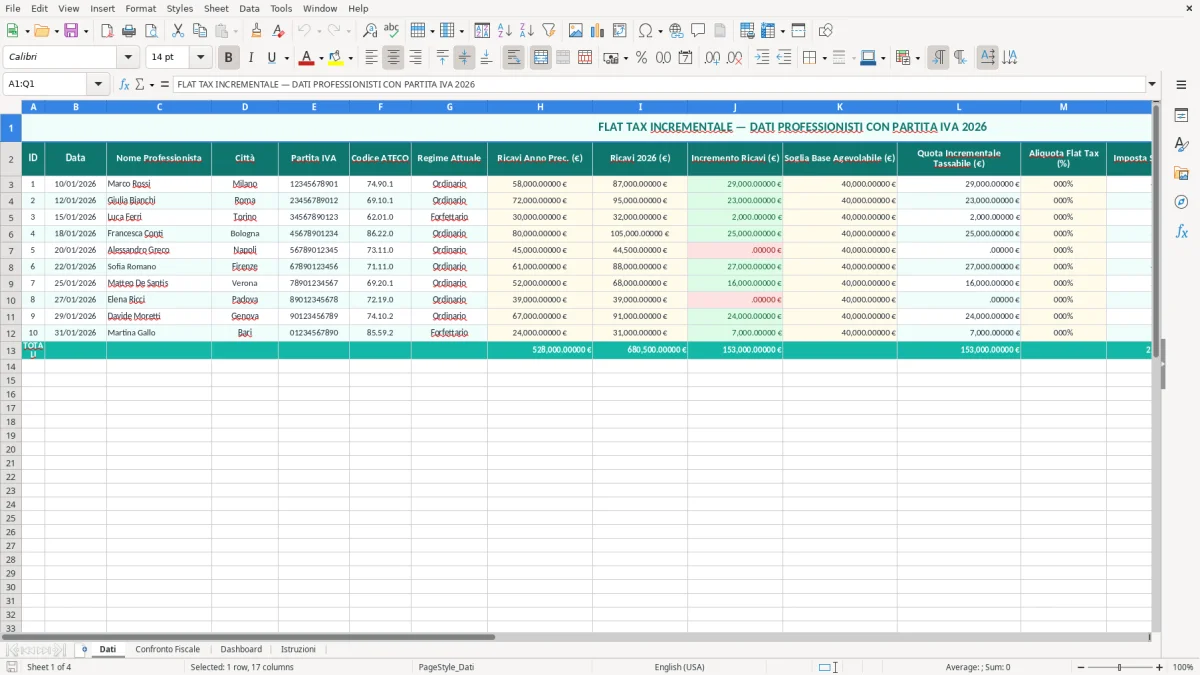Open the Sheet menu
Image resolution: width=1200 pixels, height=675 pixels.
click(216, 8)
